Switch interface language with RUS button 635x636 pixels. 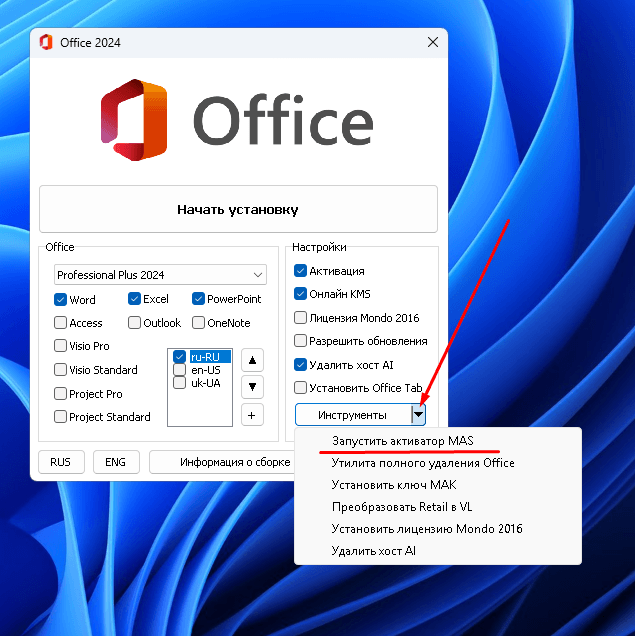point(61,462)
